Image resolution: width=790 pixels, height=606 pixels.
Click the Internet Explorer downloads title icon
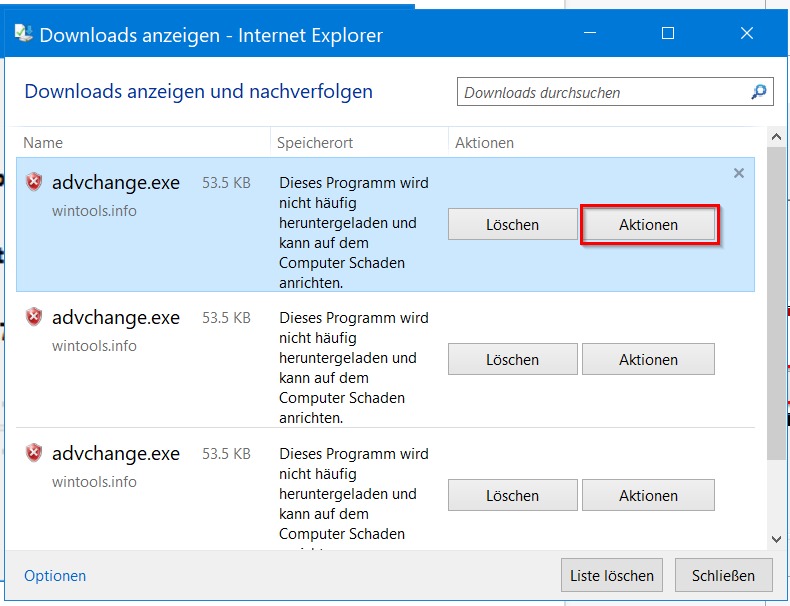tap(23, 35)
